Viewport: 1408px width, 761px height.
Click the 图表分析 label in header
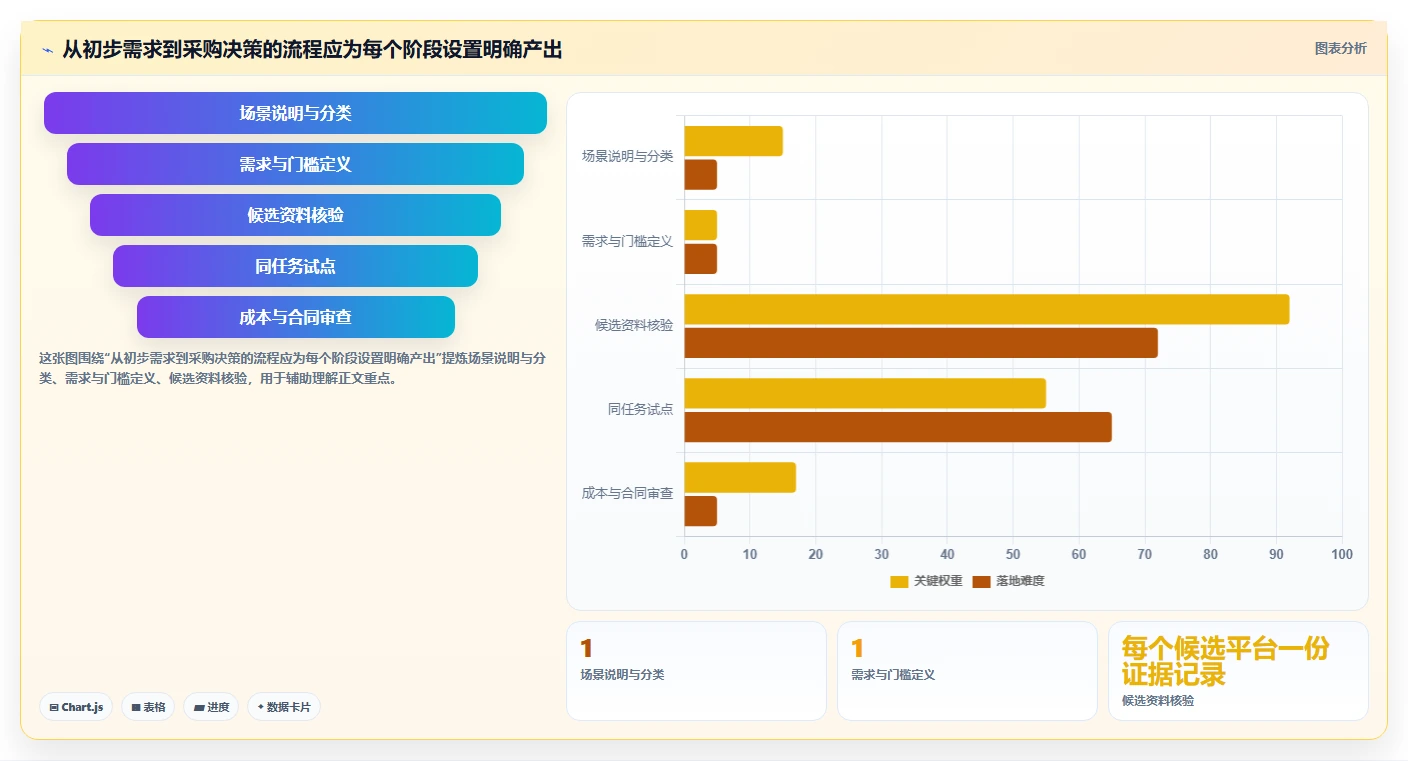(x=1340, y=48)
